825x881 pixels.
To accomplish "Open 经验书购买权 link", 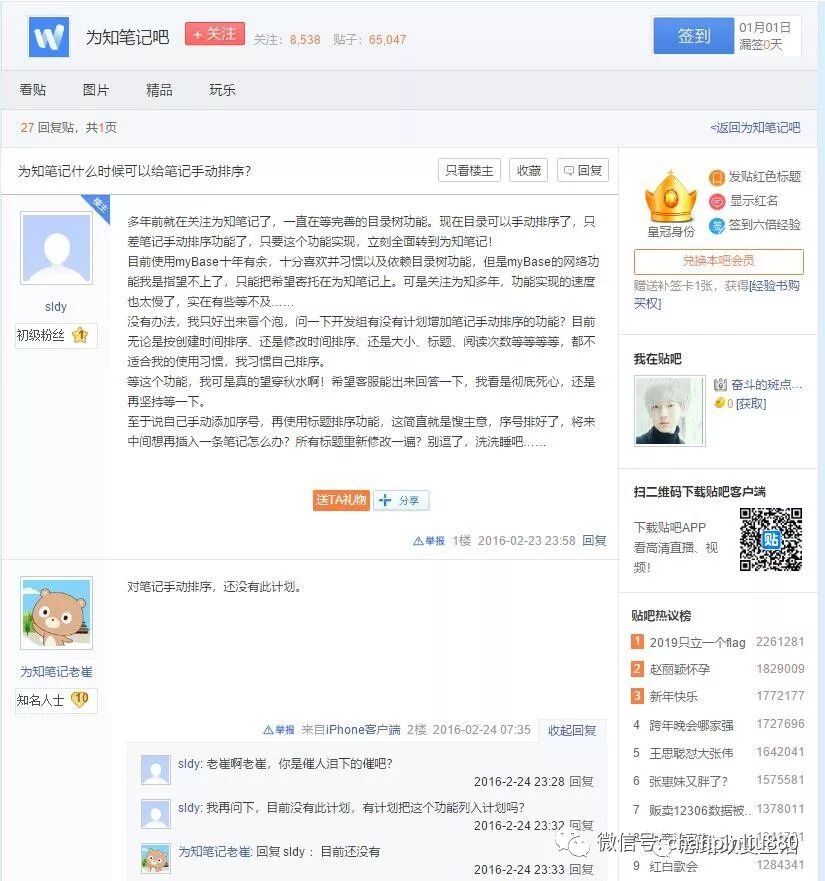I will click(717, 294).
